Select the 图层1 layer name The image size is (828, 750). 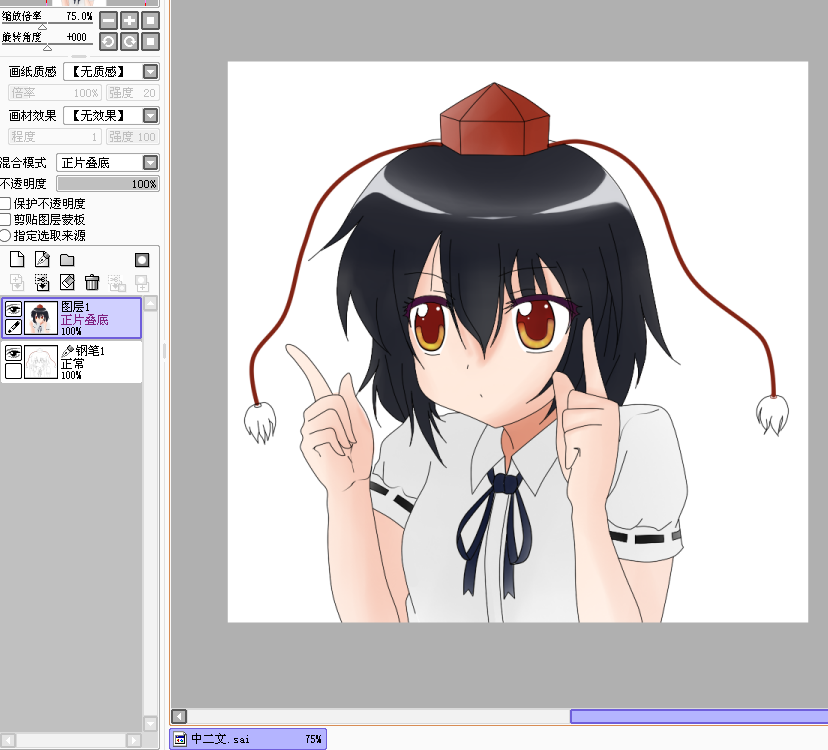pyautogui.click(x=76, y=307)
